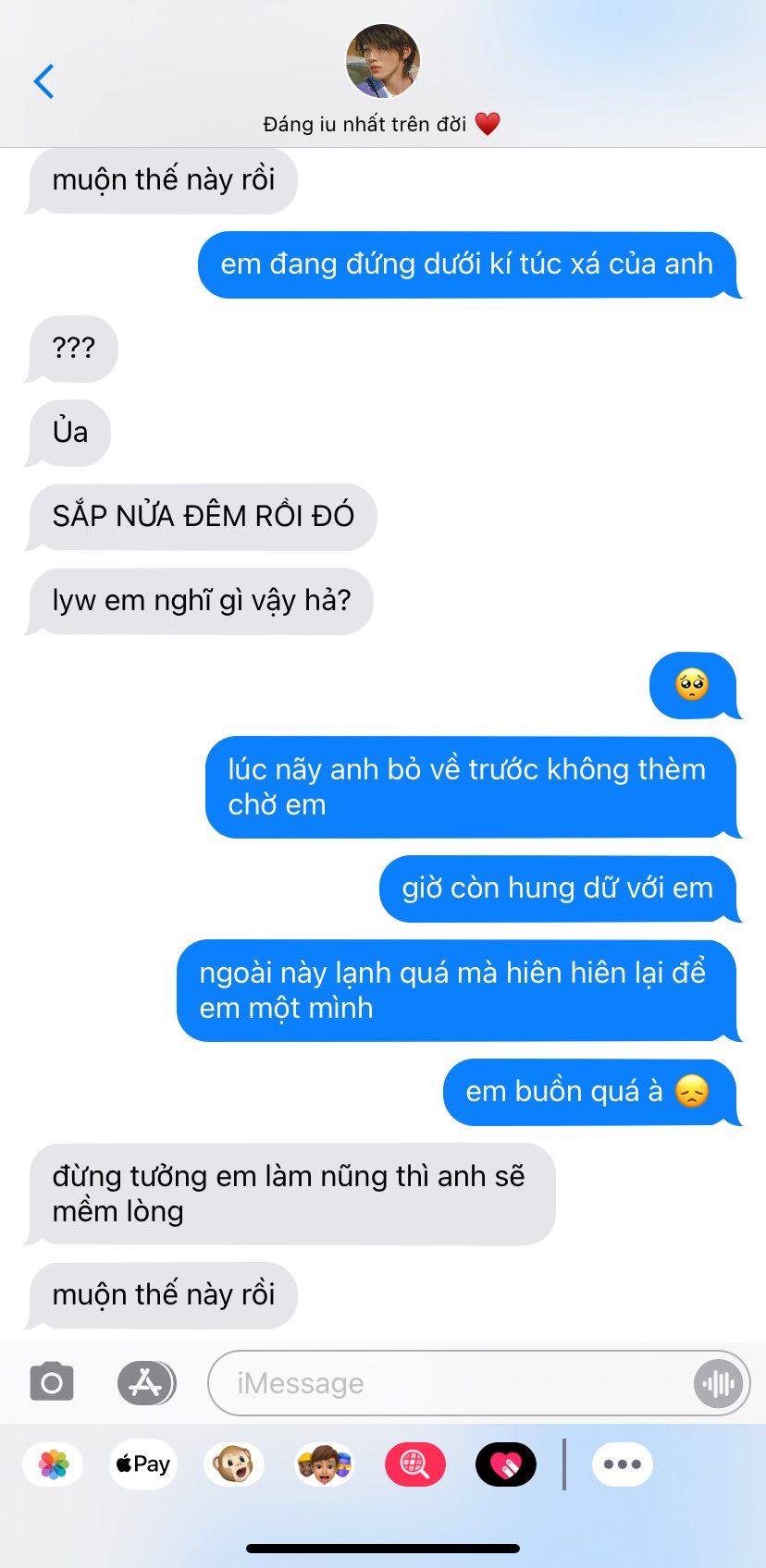Open Apple Pay in app drawer
Screen dimensions: 766x1568
click(x=143, y=1464)
